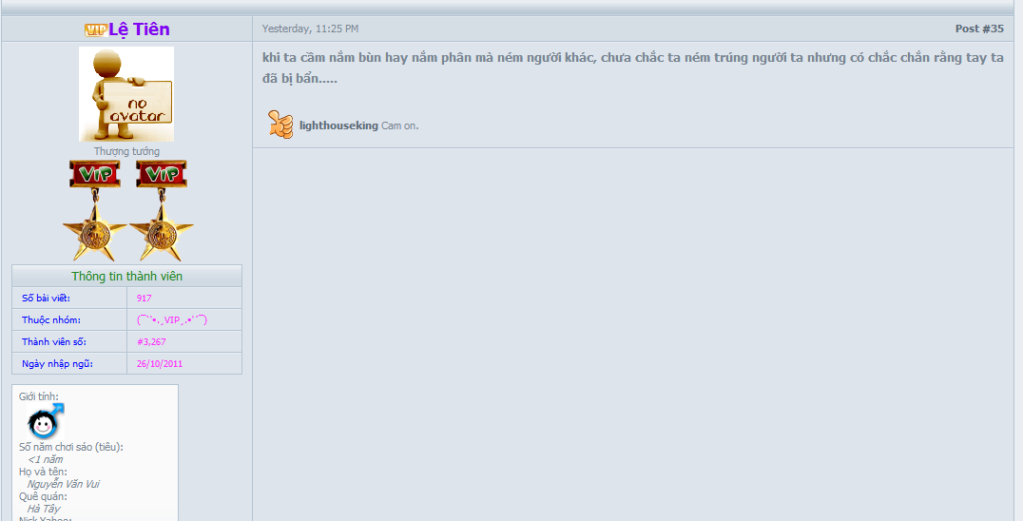Click the male gender smiley icon
Screen dimensions: 1023x521
coord(45,421)
